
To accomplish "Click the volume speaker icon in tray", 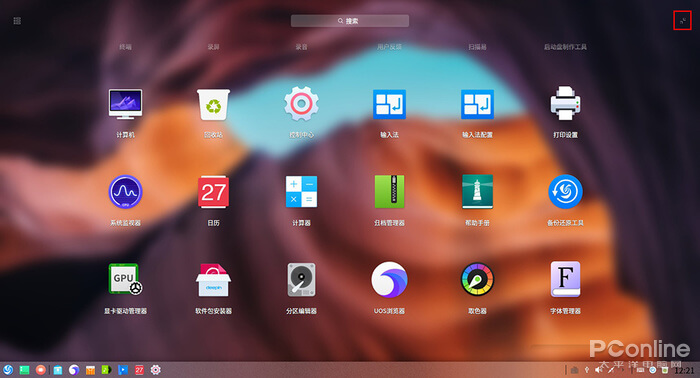I will (x=598, y=370).
